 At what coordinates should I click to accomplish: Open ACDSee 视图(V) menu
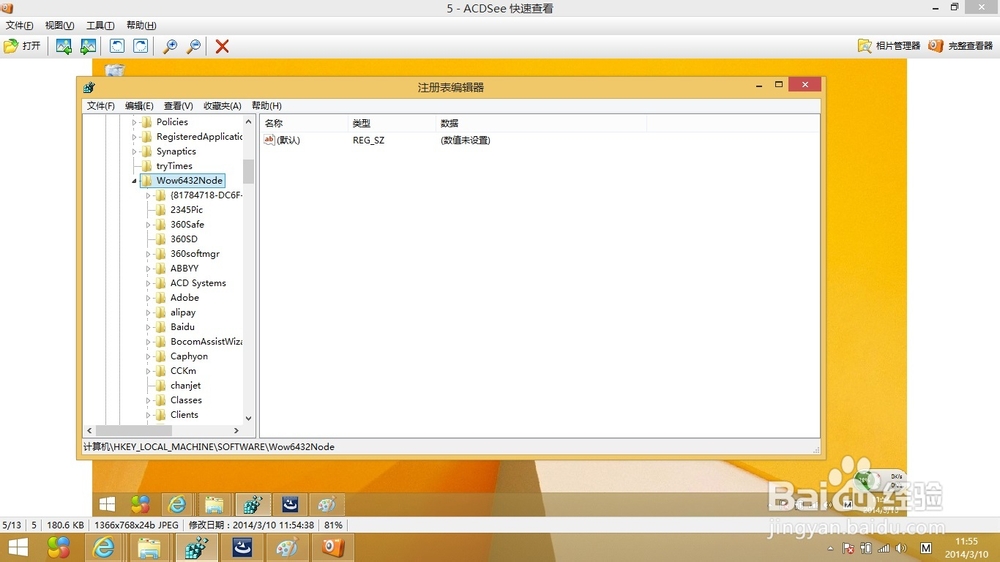(59, 26)
